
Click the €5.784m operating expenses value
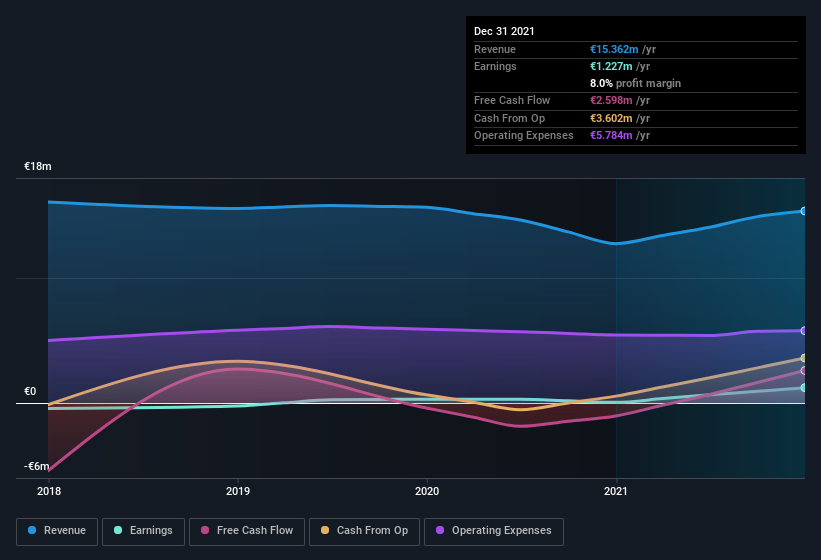(611, 136)
